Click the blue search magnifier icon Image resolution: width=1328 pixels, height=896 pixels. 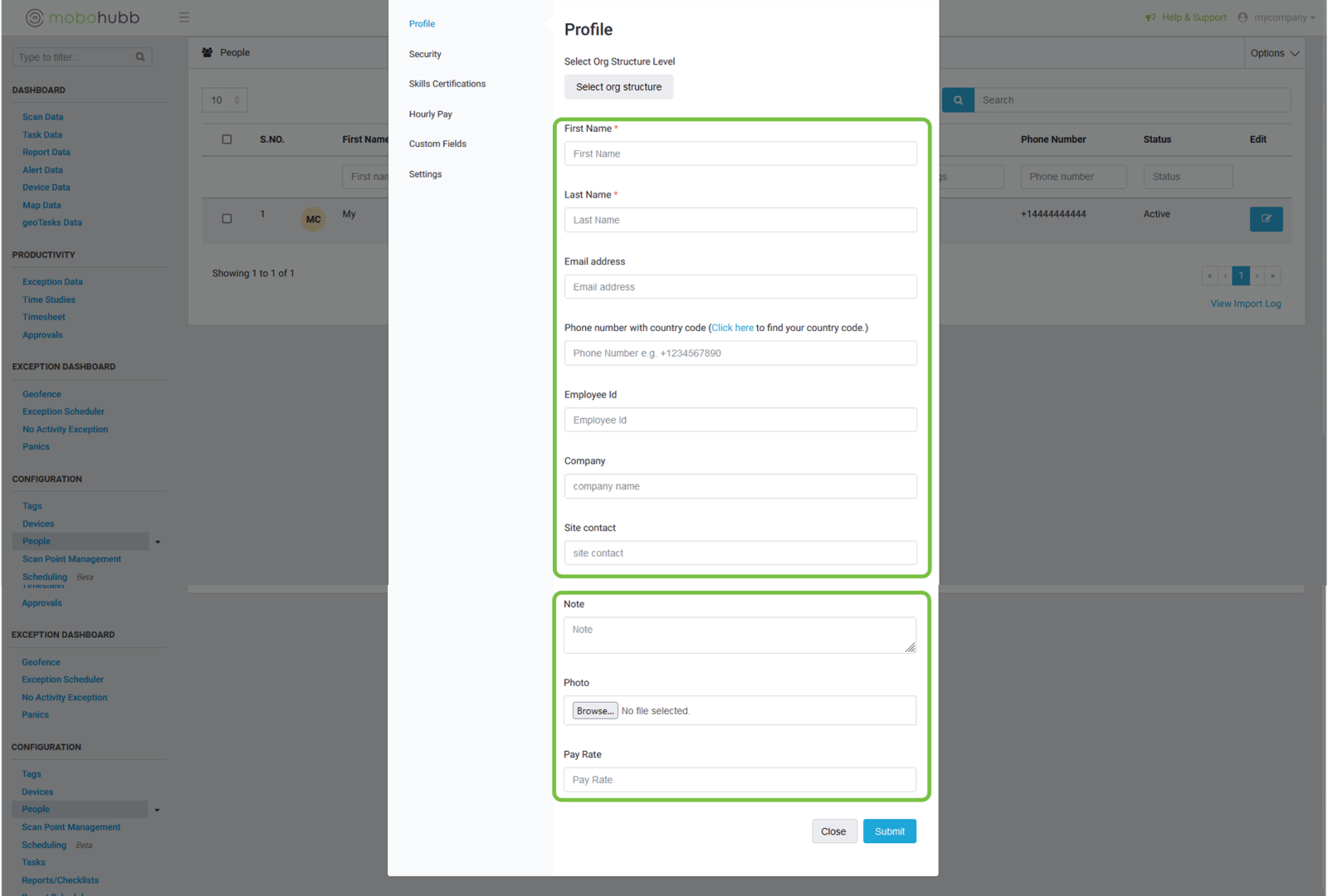pos(958,100)
